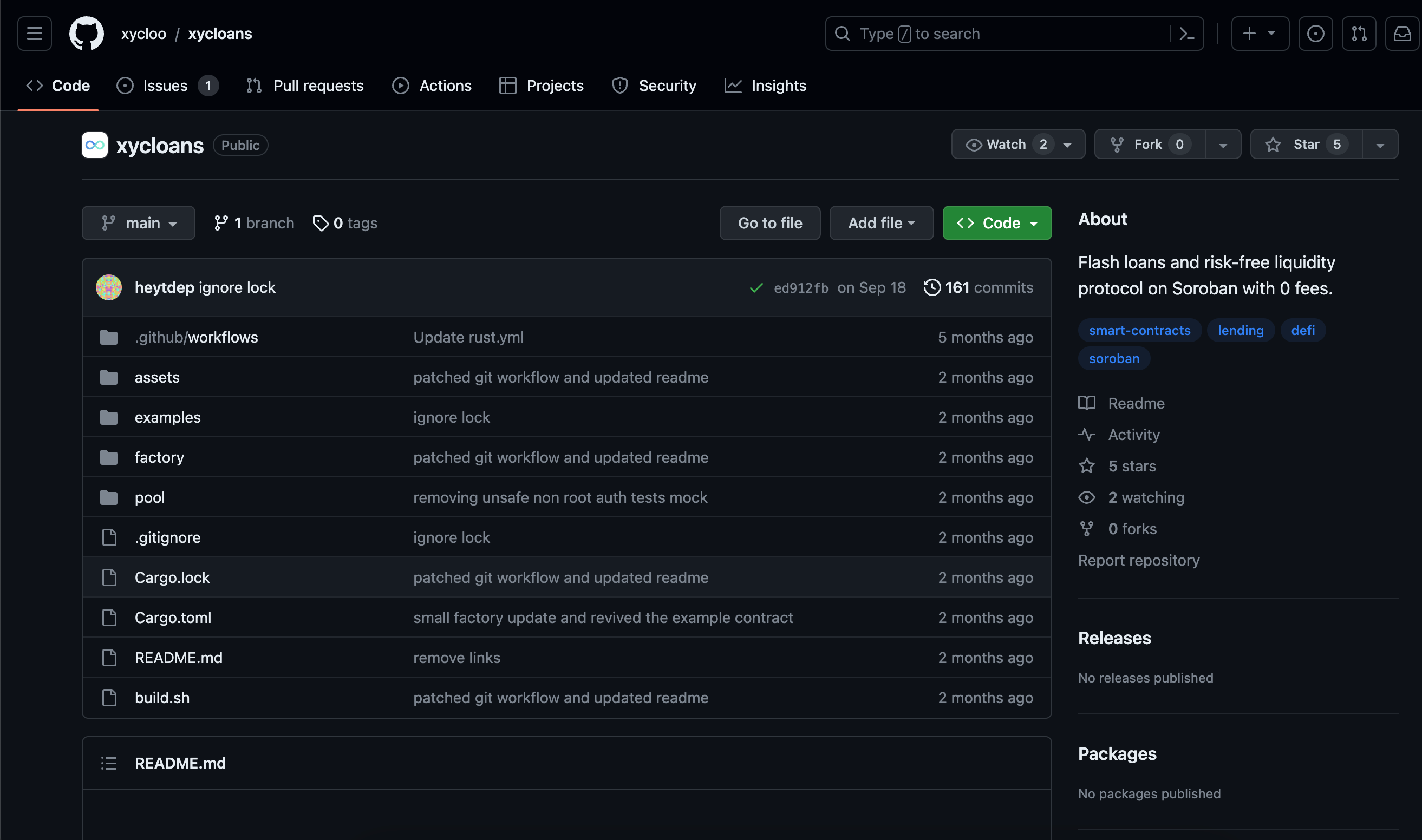Open the assets folder

[157, 377]
